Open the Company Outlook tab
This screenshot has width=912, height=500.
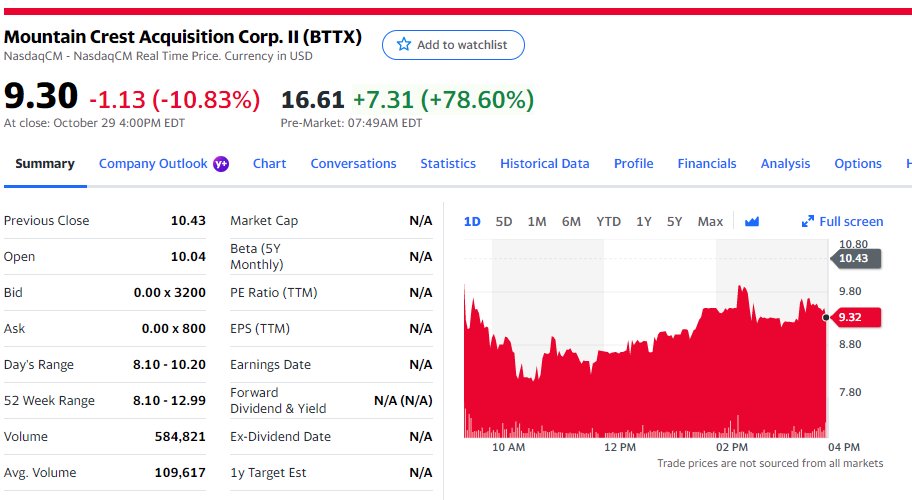(x=153, y=164)
